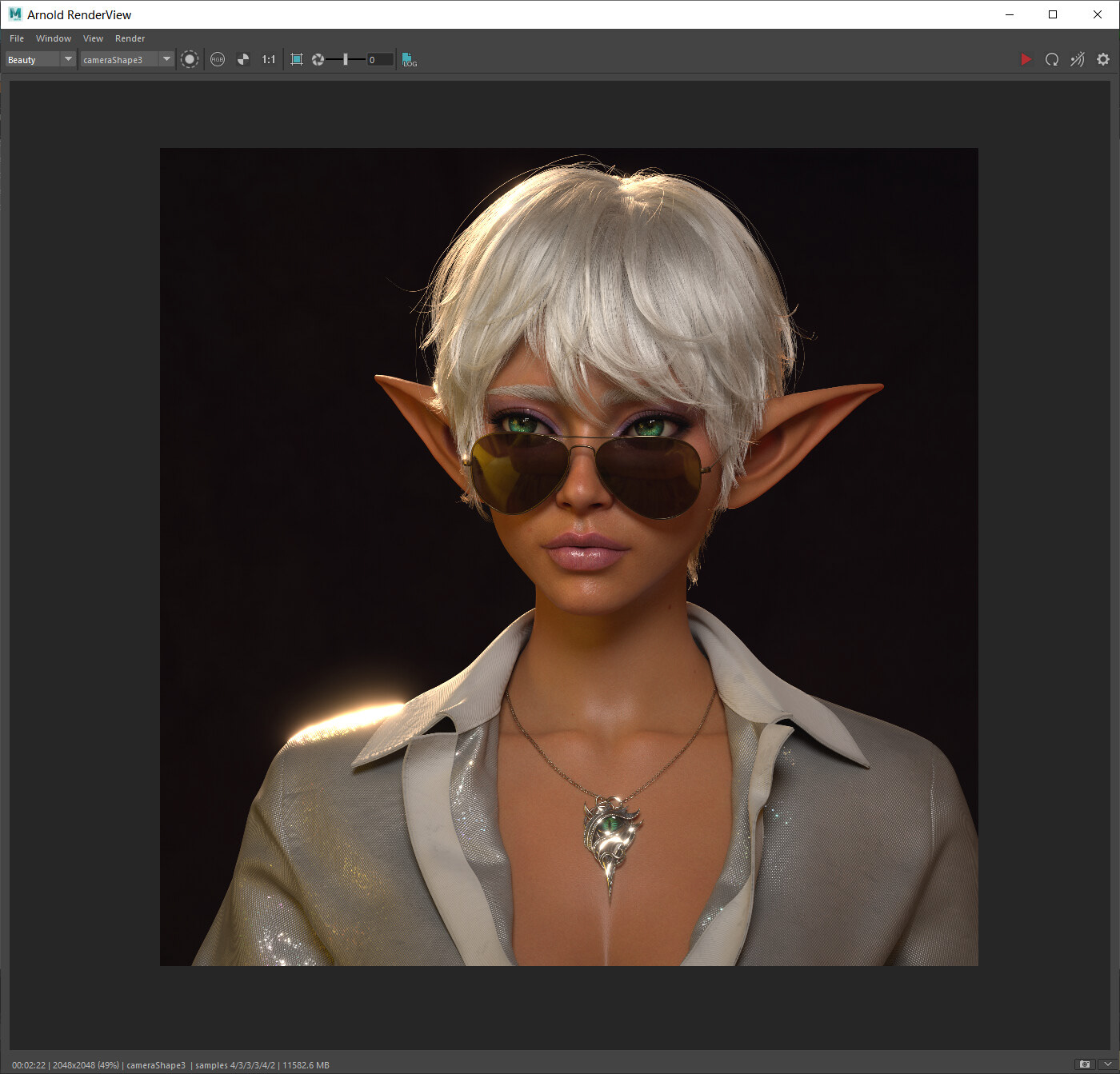
Task: Click the exposure aperture icon
Action: click(x=318, y=59)
